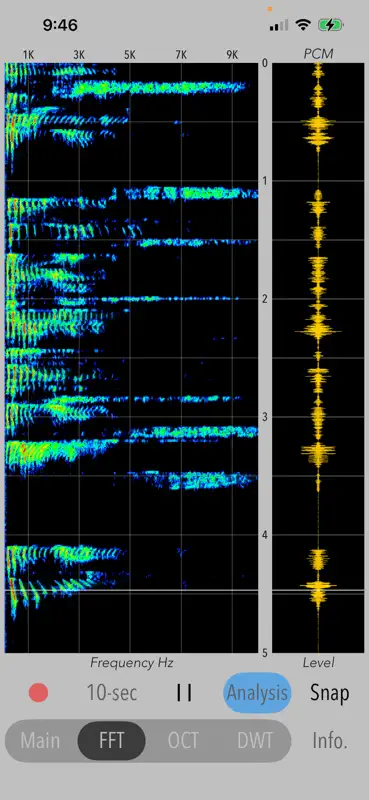Tap the Wi-Fi icon in status bar
Viewport: 369px width, 800px height.
304,24
